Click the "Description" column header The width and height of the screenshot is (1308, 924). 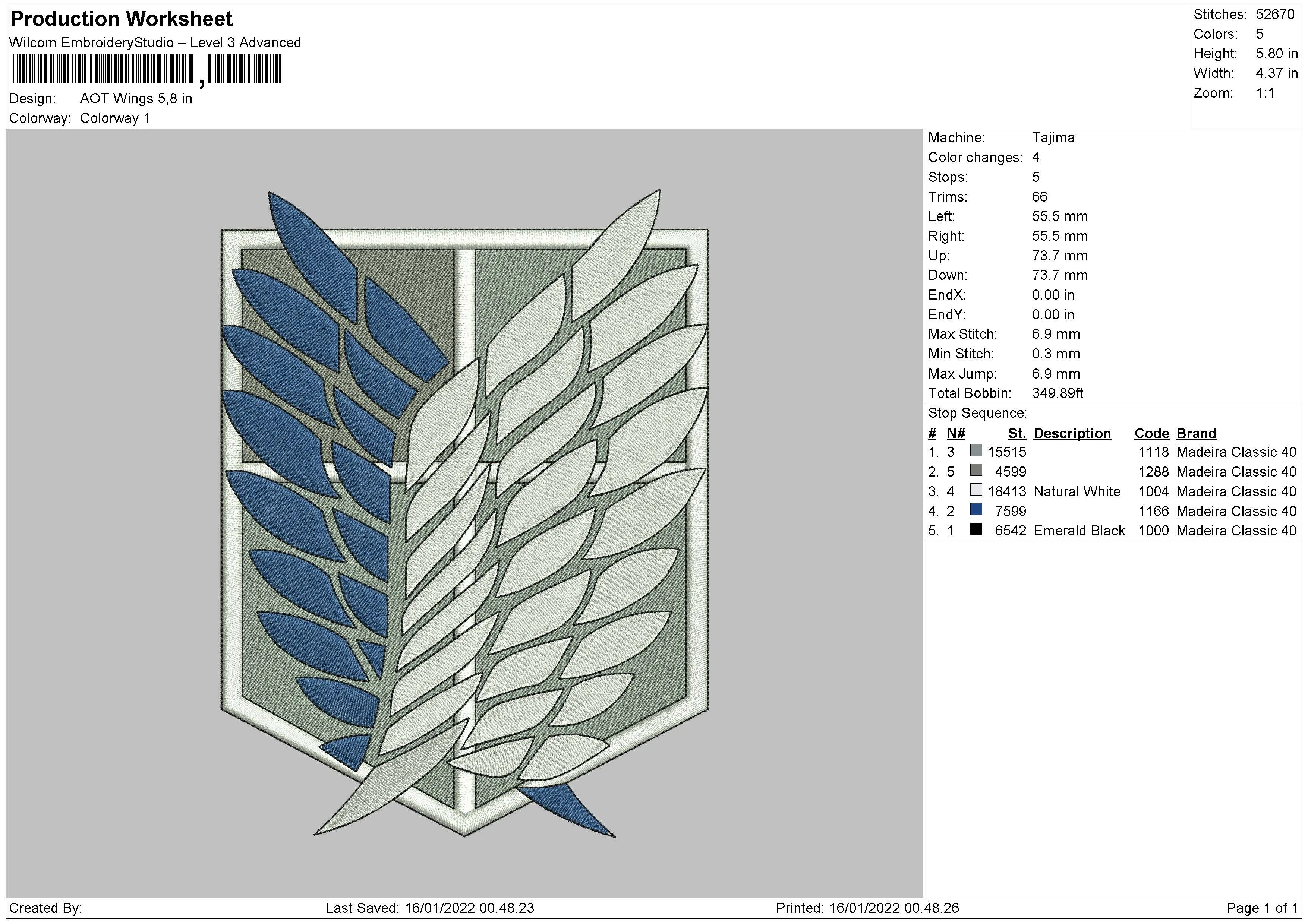pyautogui.click(x=1072, y=434)
